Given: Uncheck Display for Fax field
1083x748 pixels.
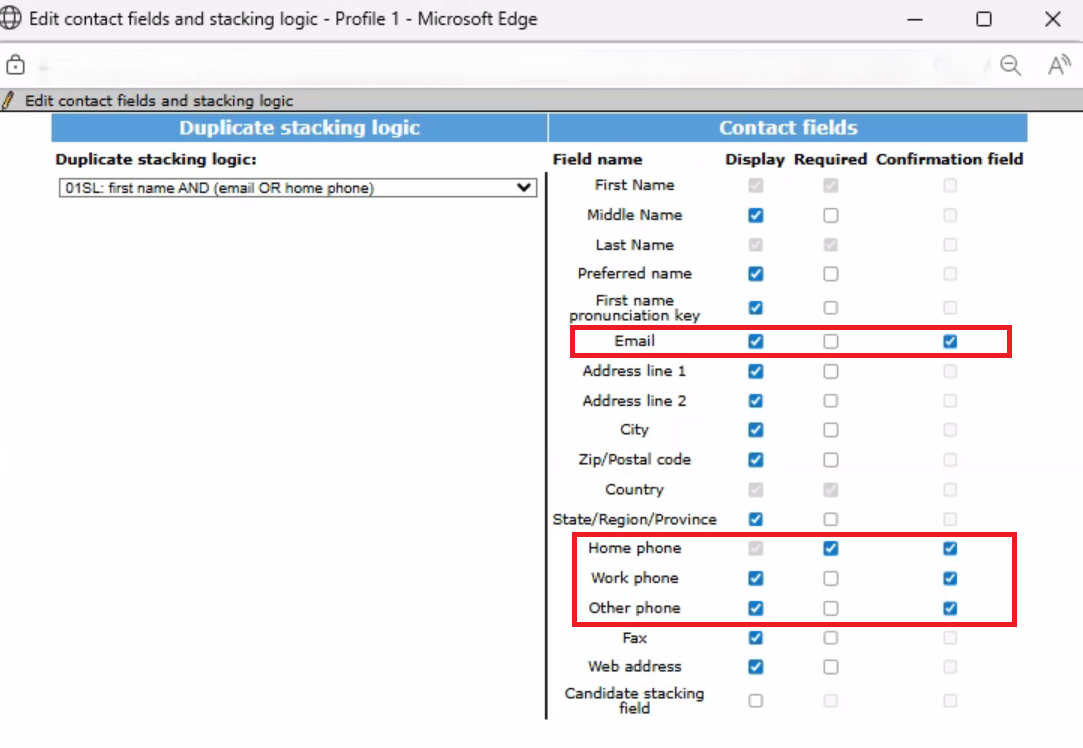Looking at the screenshot, I should point(755,638).
